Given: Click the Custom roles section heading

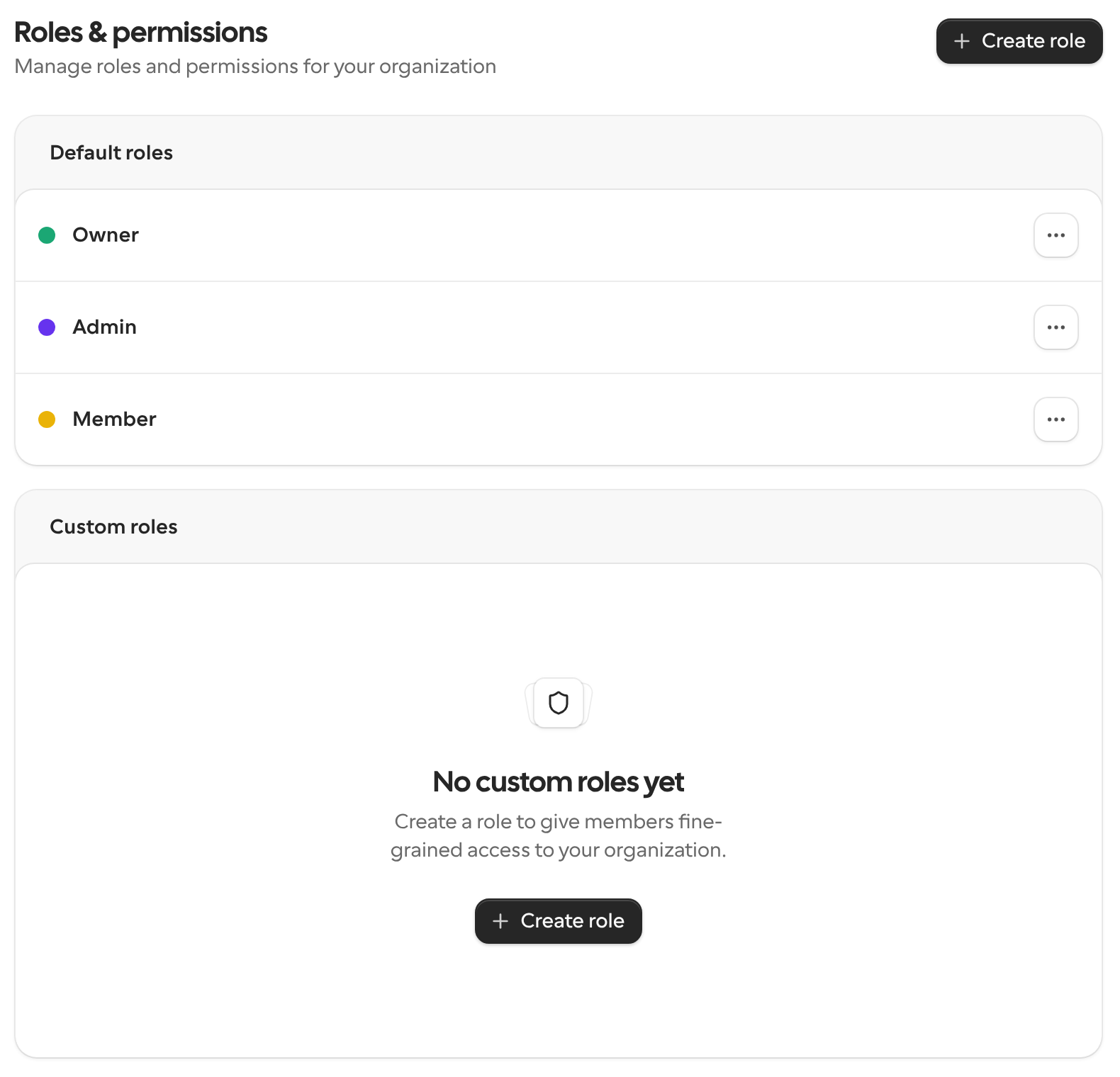Looking at the screenshot, I should point(113,527).
